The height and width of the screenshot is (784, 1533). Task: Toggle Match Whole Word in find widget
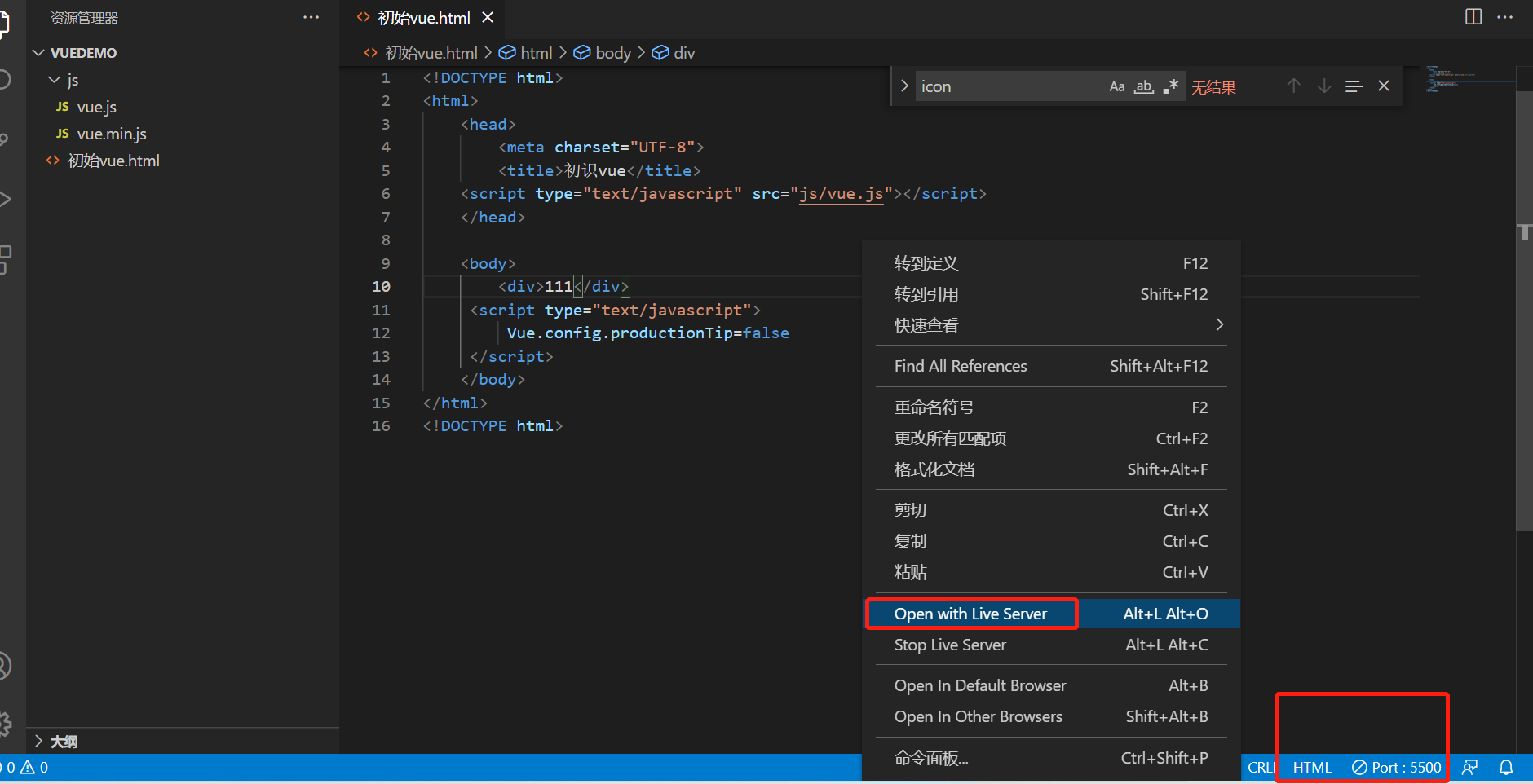(x=1144, y=86)
